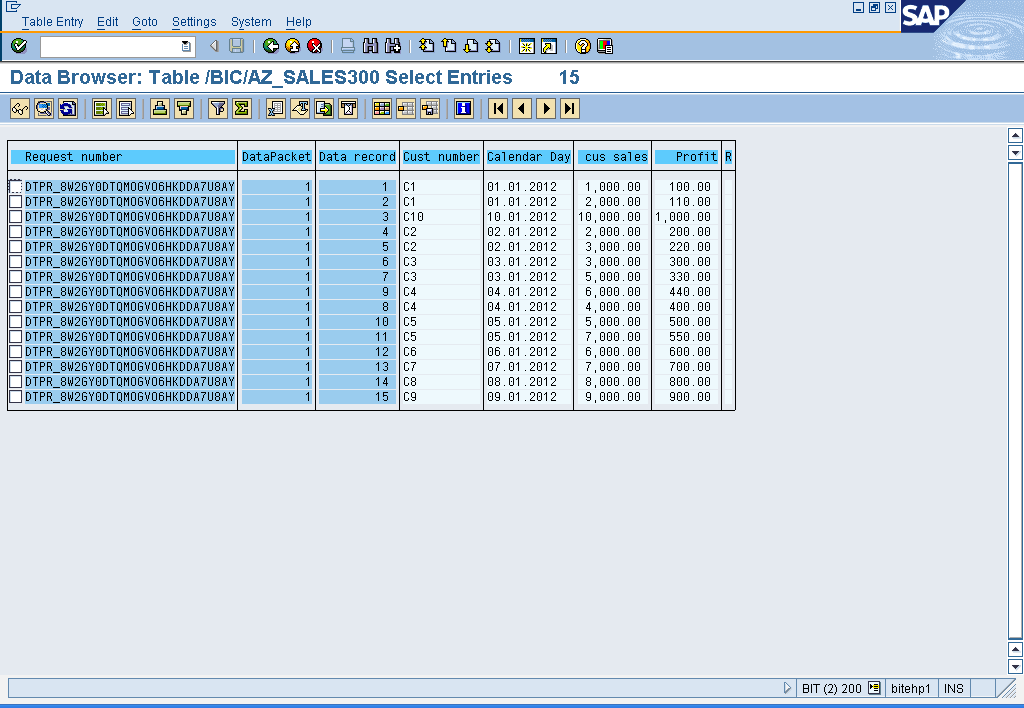Click the green Enter checkmark icon
Viewport: 1024px width, 708px height.
pos(19,46)
